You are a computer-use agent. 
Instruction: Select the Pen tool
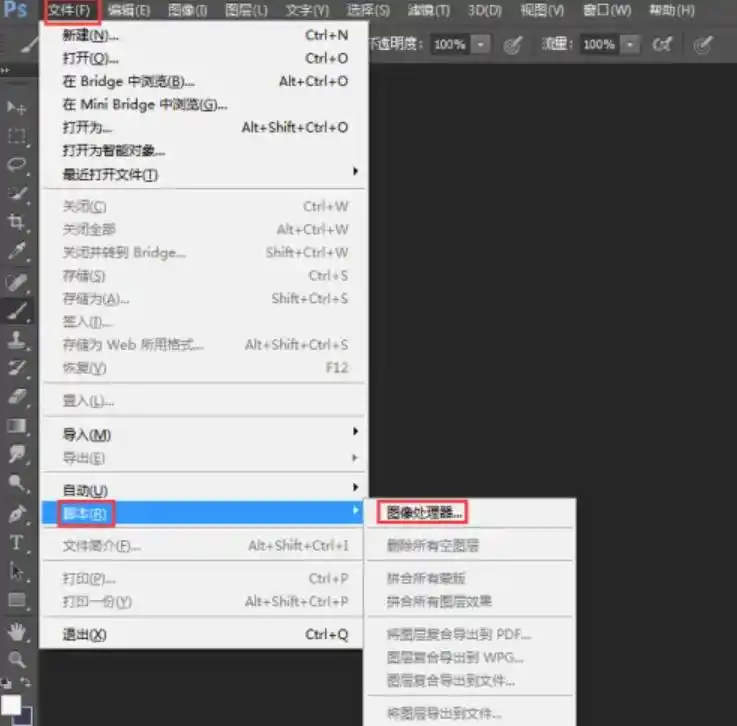click(17, 513)
